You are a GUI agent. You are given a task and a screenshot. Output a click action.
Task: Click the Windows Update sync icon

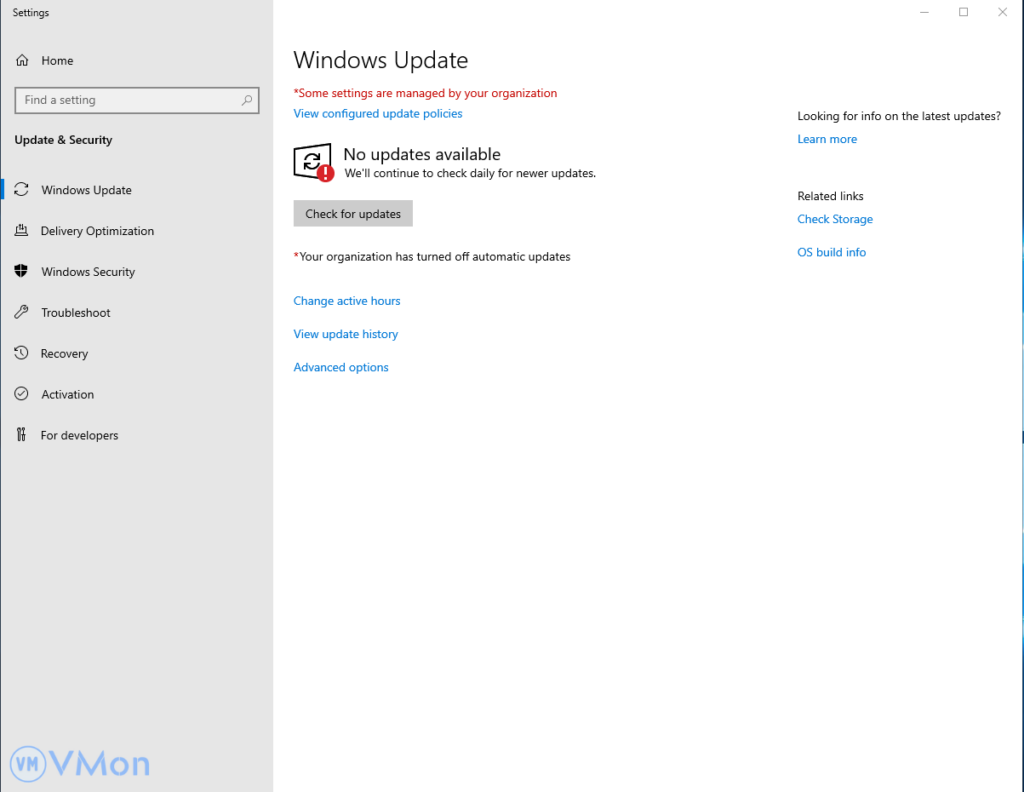coord(21,190)
